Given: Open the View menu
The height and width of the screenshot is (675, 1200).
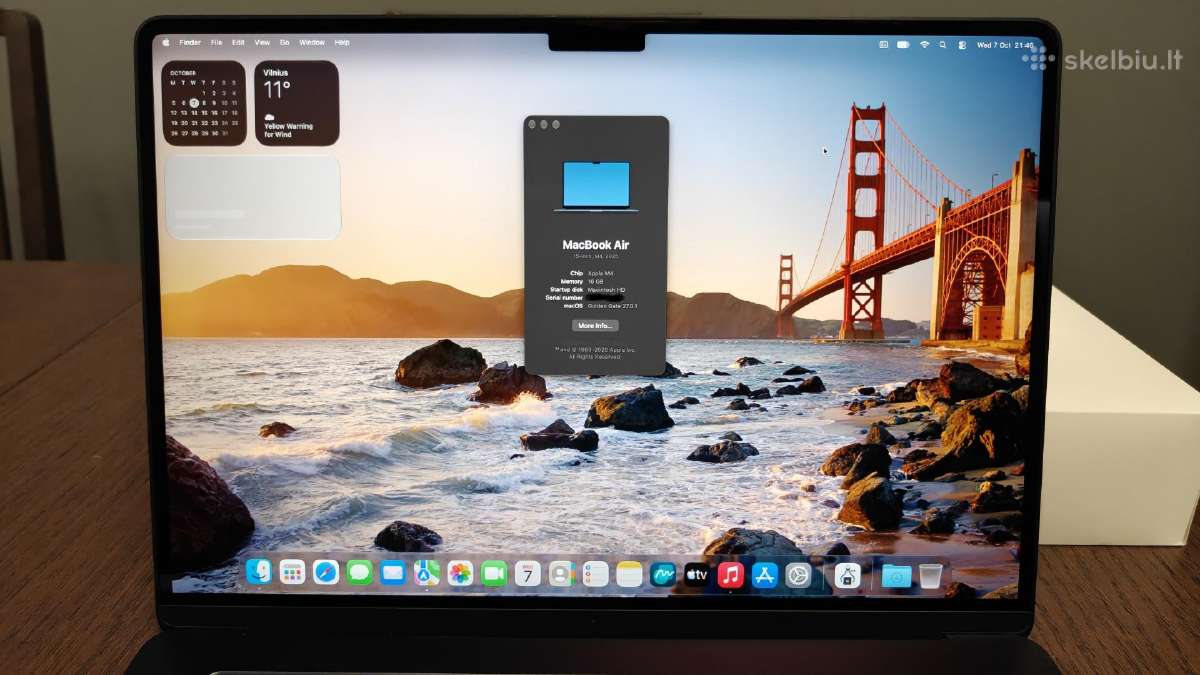Looking at the screenshot, I should 262,42.
